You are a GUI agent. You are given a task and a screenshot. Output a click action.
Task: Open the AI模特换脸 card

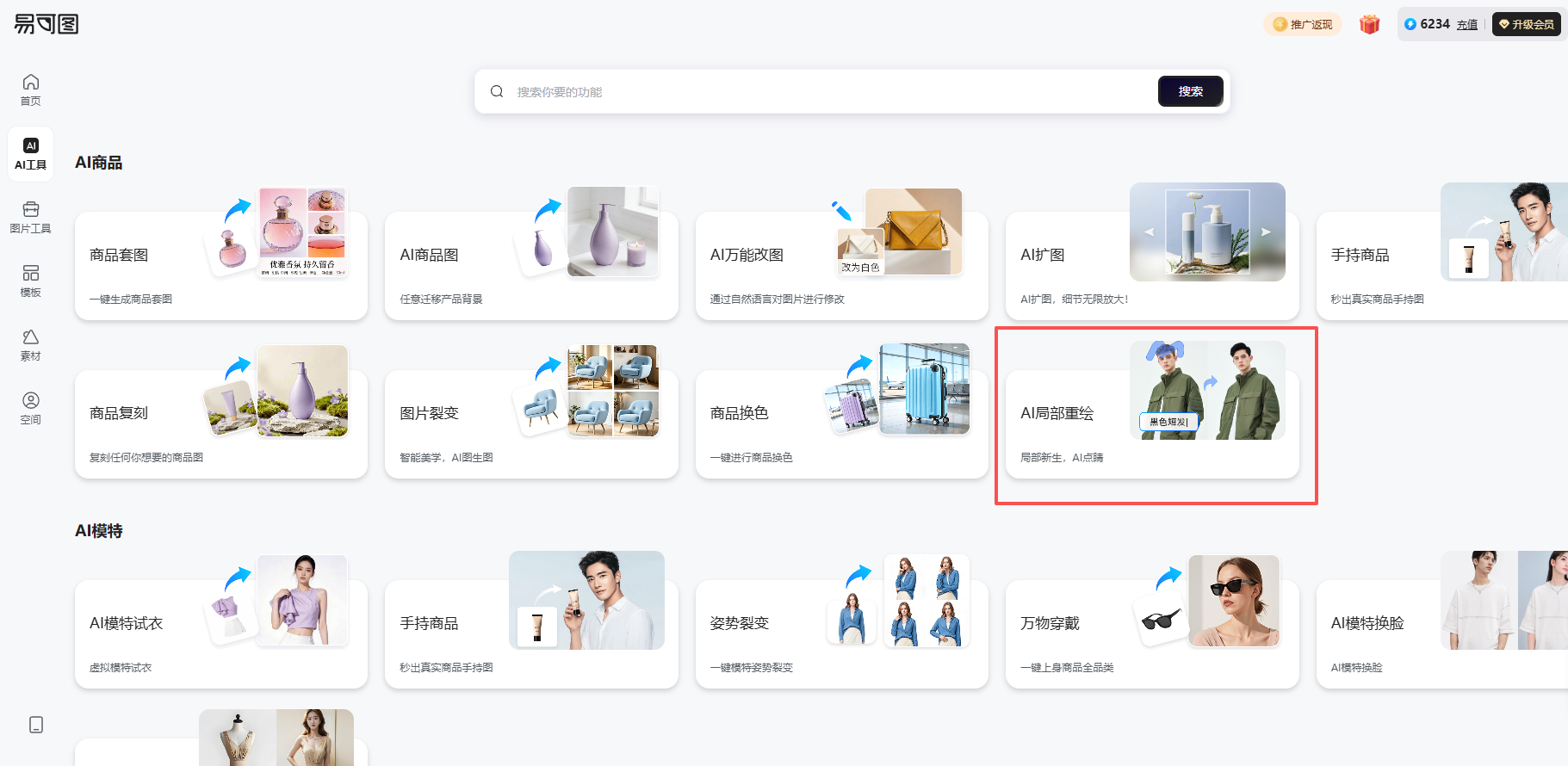click(1442, 634)
